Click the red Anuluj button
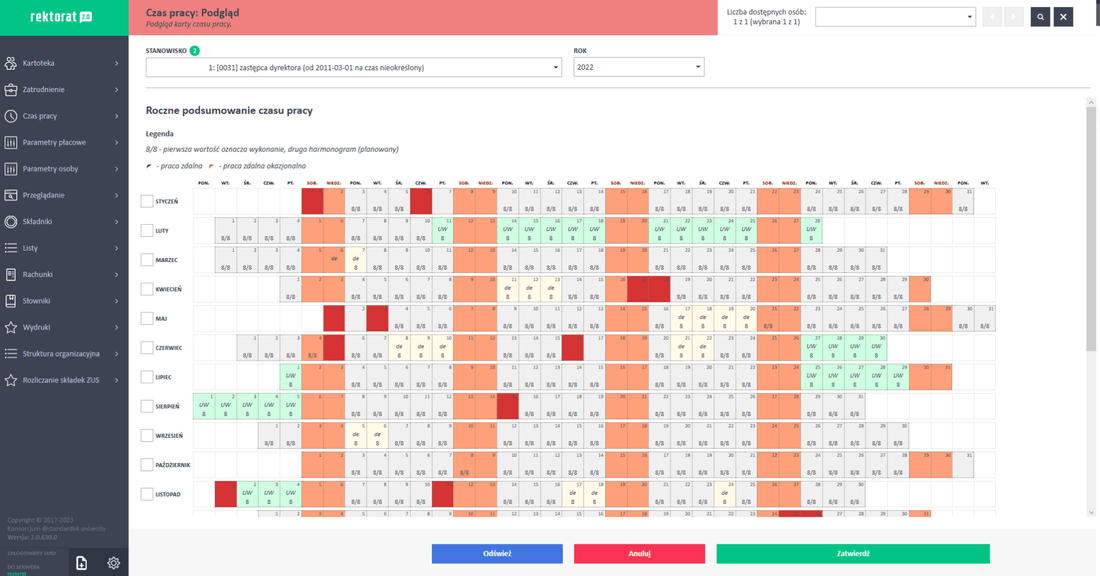1100x576 pixels. click(x=639, y=554)
